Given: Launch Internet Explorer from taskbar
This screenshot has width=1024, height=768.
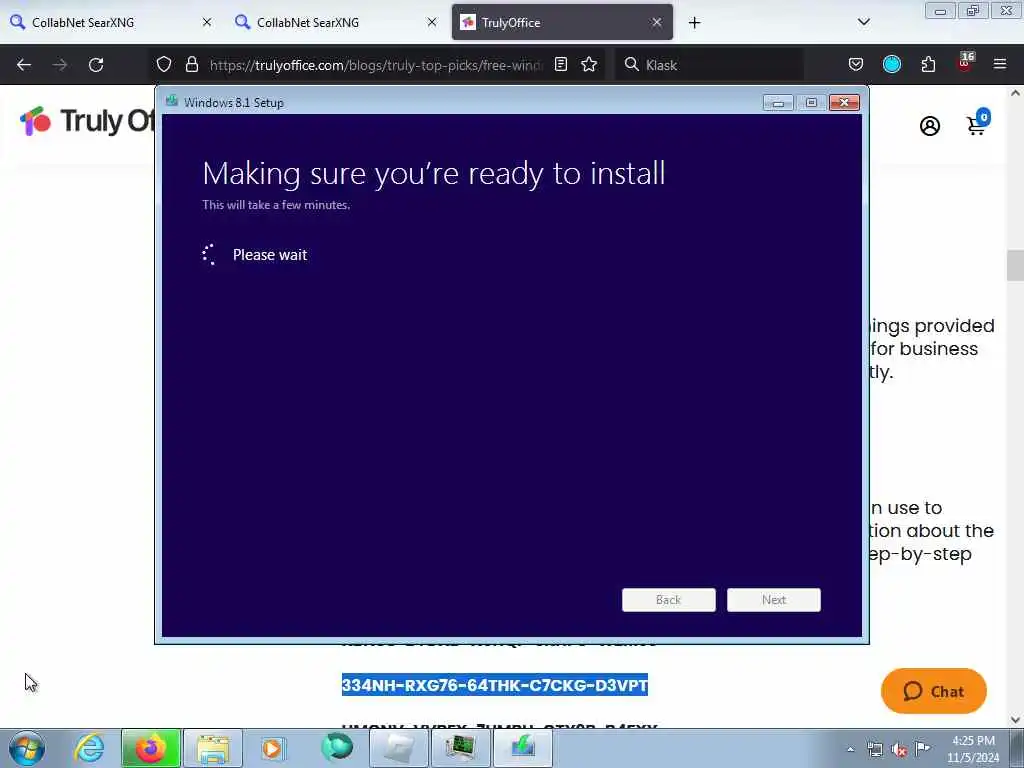Looking at the screenshot, I should point(89,748).
